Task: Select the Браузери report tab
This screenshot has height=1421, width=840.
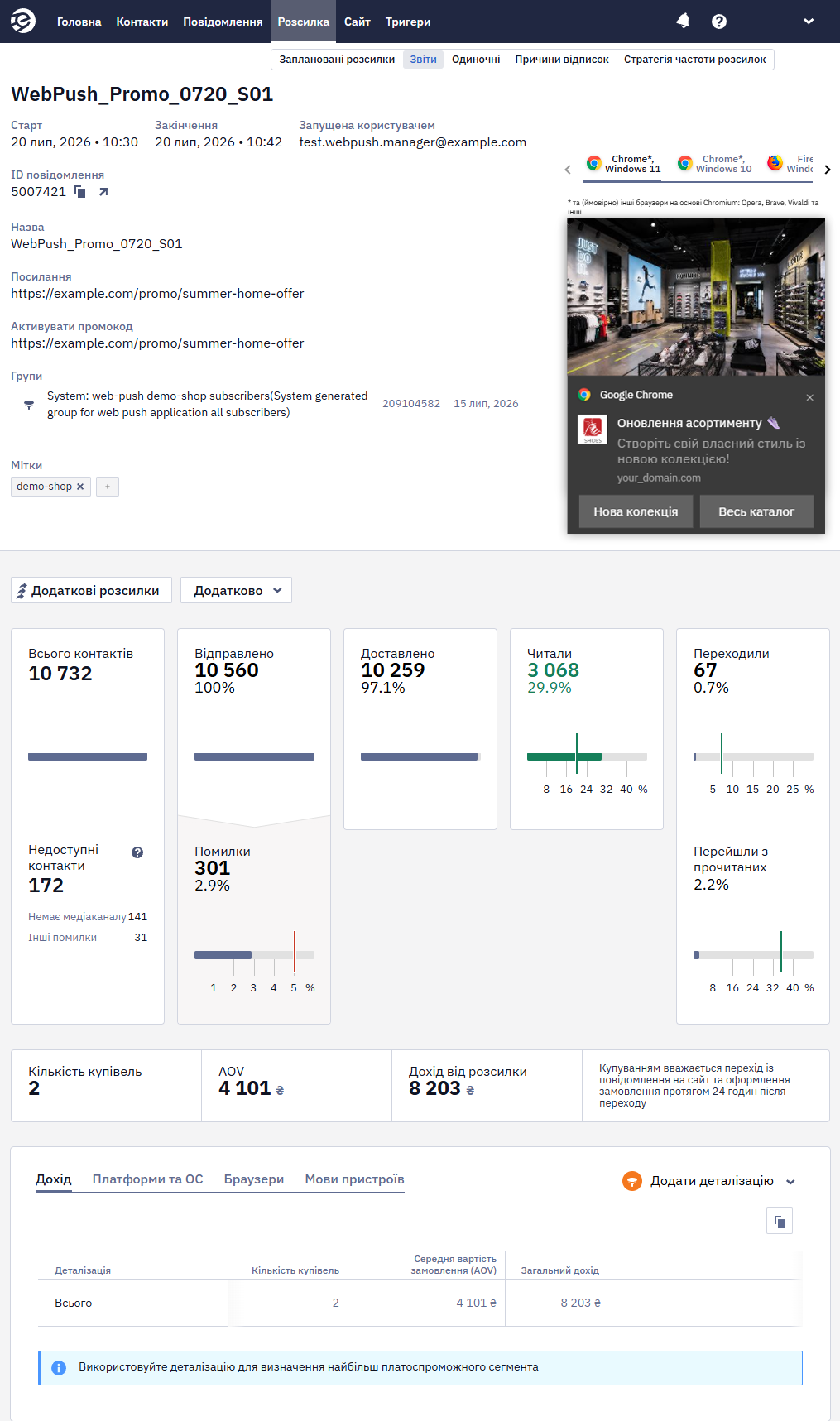Action: [x=254, y=1179]
